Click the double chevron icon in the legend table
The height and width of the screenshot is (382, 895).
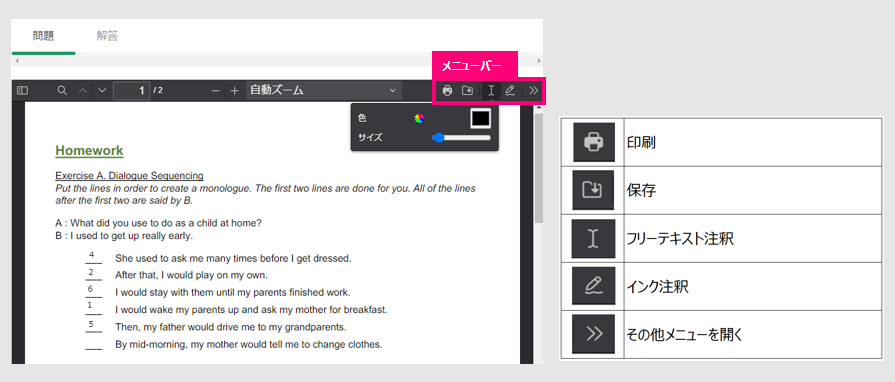tap(594, 333)
